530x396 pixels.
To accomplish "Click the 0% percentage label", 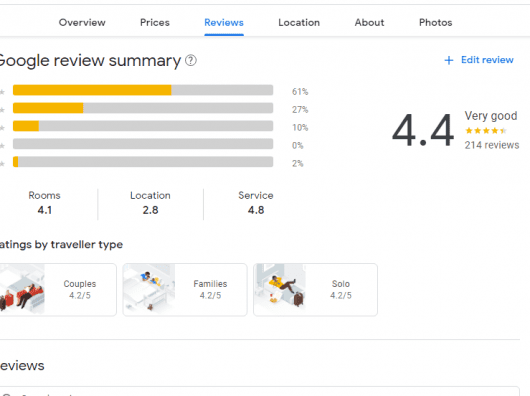I will coord(297,146).
